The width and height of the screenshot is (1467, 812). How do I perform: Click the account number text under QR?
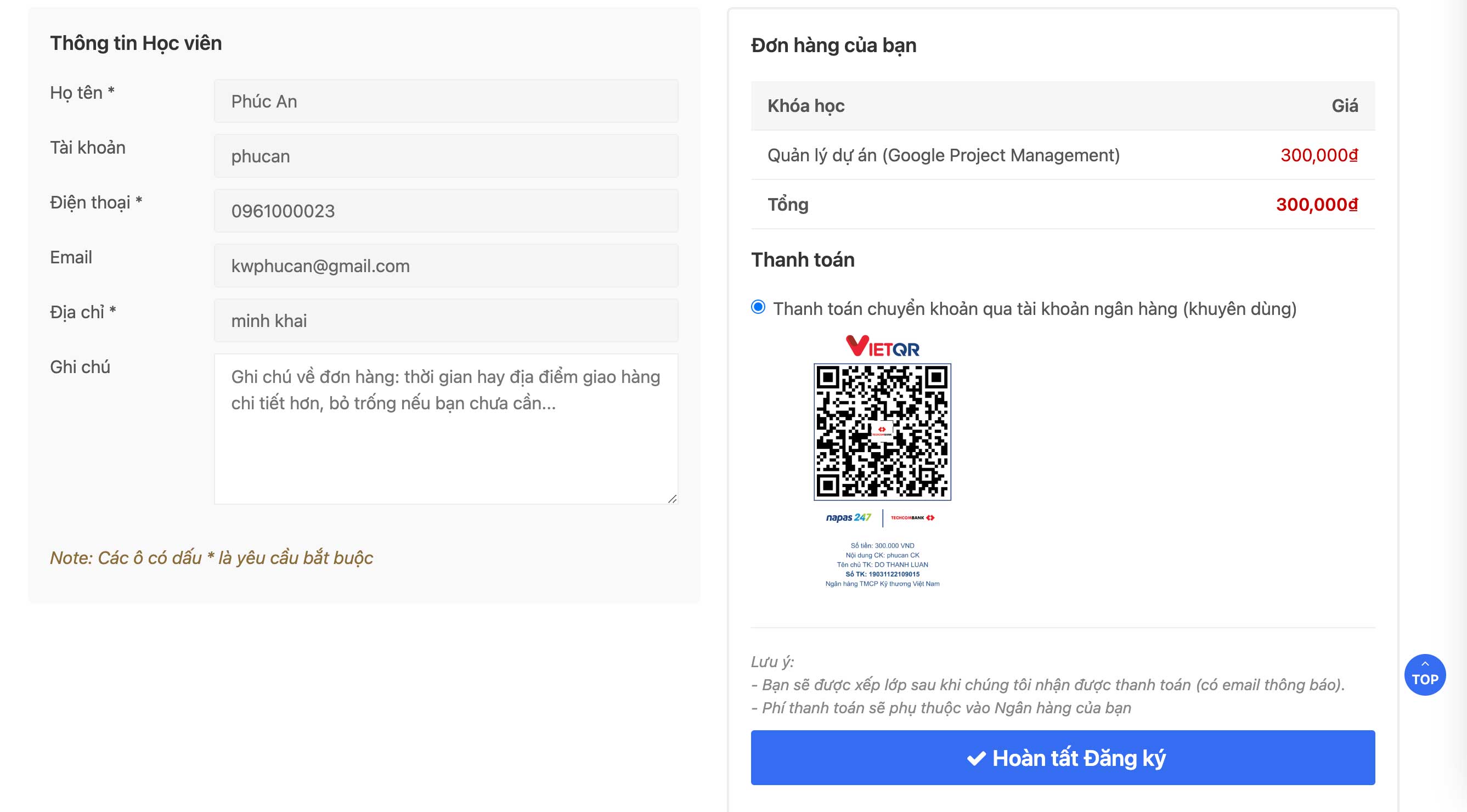[882, 574]
